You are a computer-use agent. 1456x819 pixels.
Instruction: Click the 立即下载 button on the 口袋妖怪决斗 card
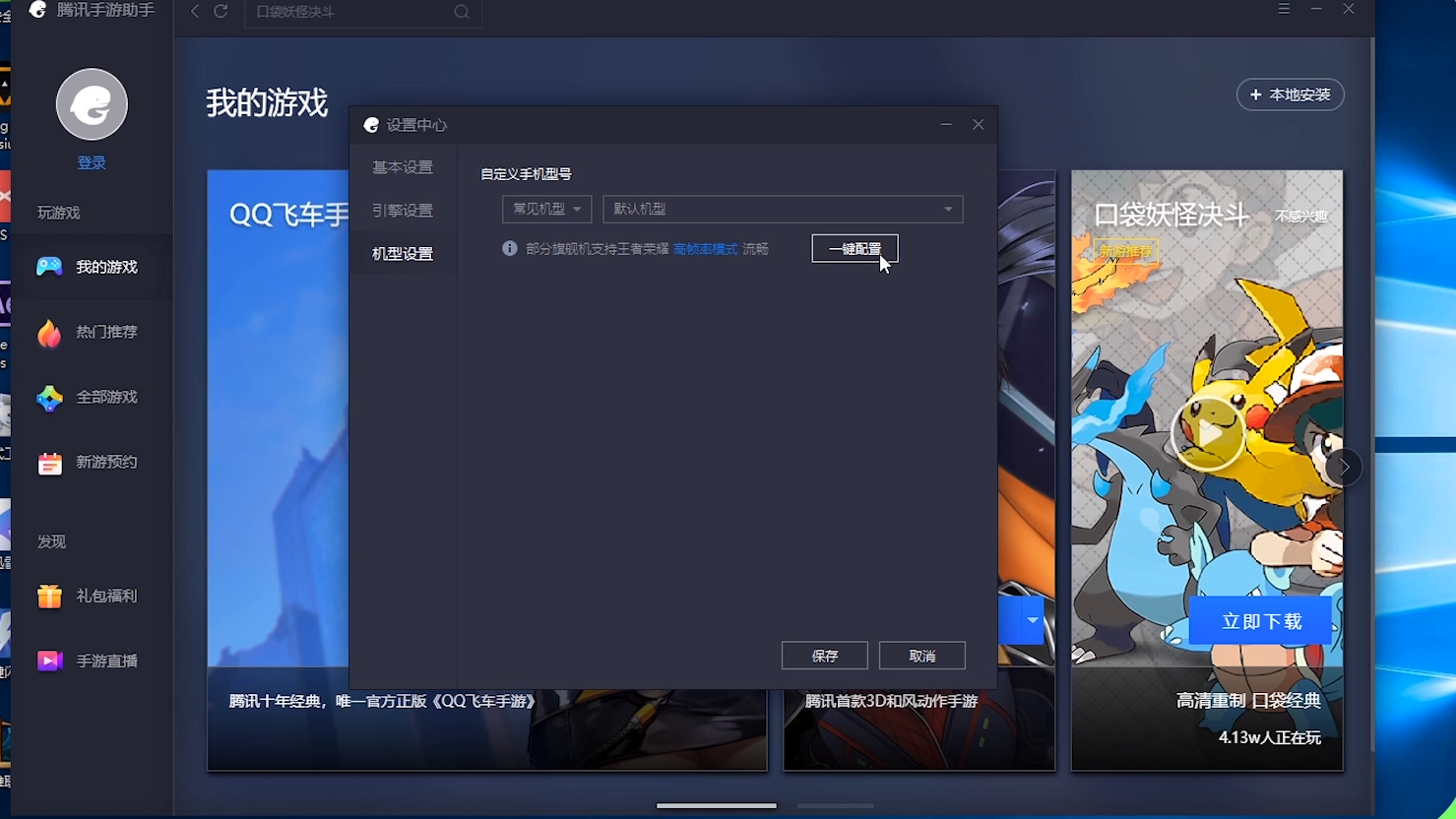click(1261, 621)
